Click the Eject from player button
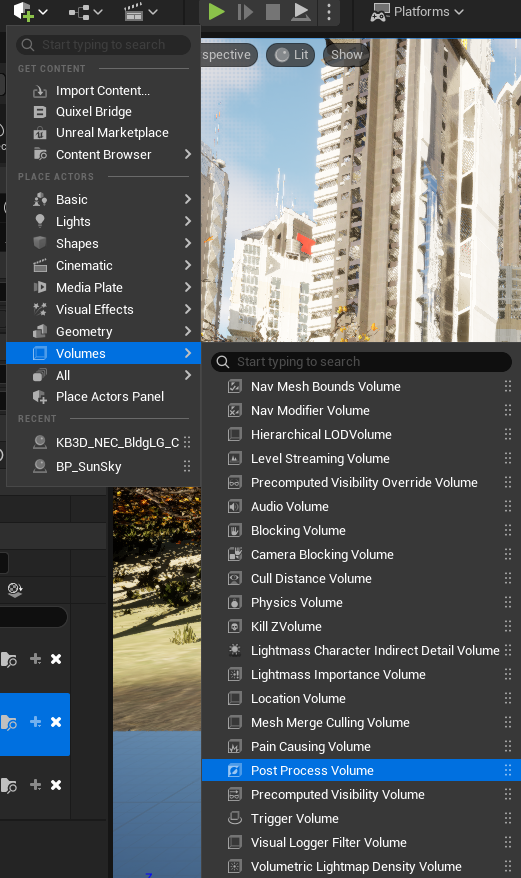Viewport: 521px width, 878px height. coord(301,12)
